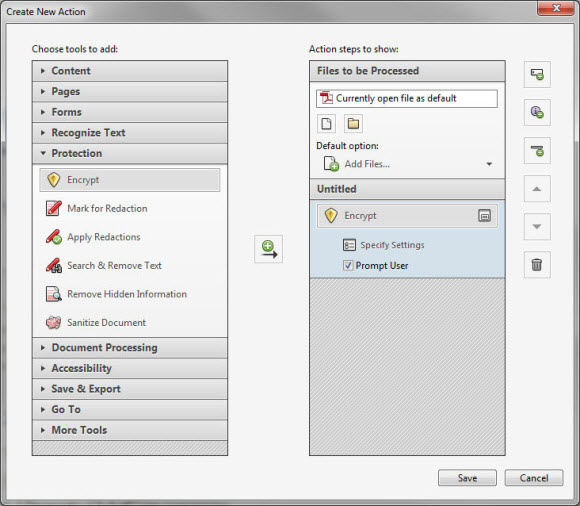580x506 pixels.
Task: Expand the Document Processing section
Action: click(x=130, y=348)
